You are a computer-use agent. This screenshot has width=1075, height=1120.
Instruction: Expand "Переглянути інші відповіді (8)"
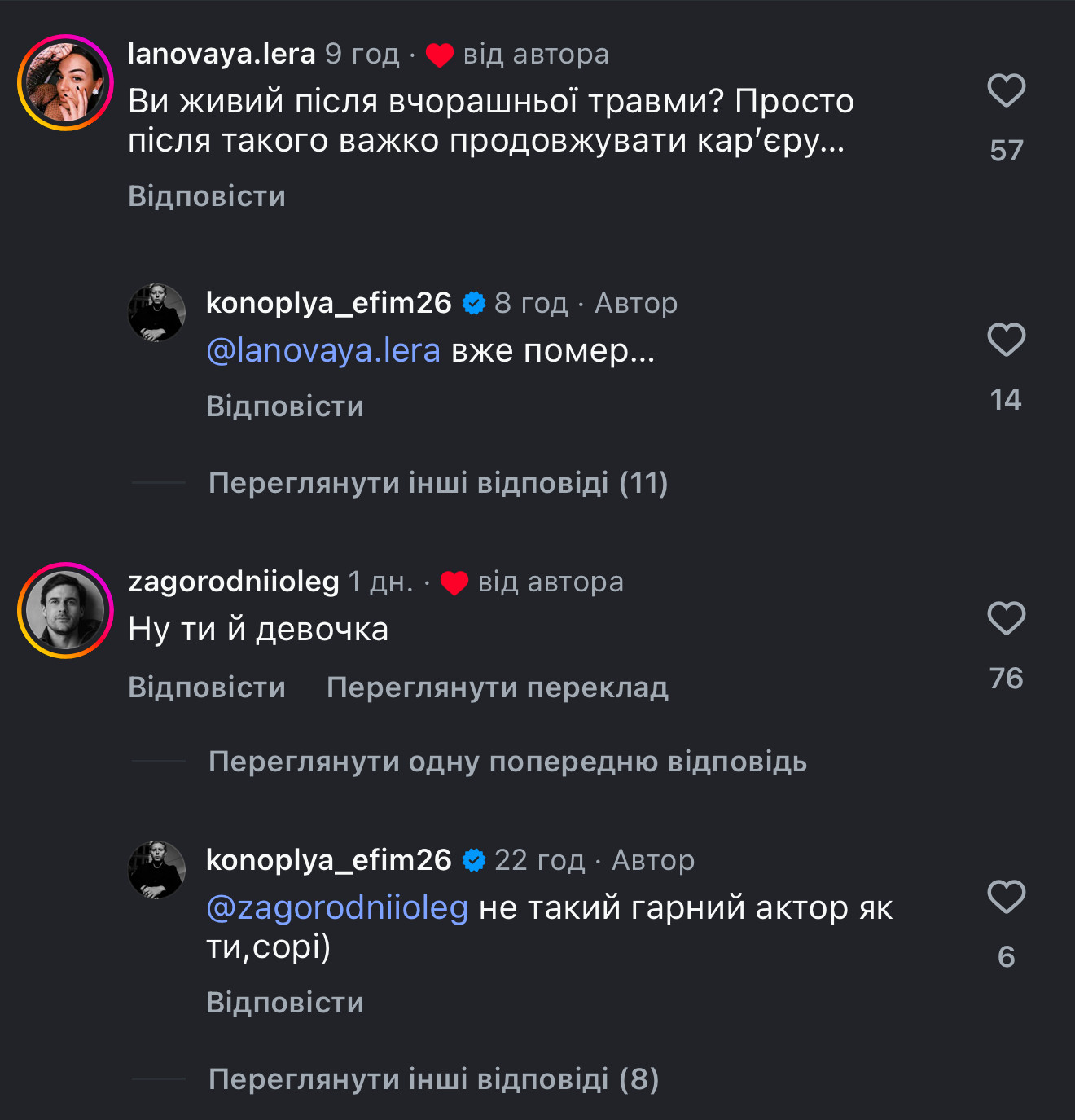[433, 1079]
